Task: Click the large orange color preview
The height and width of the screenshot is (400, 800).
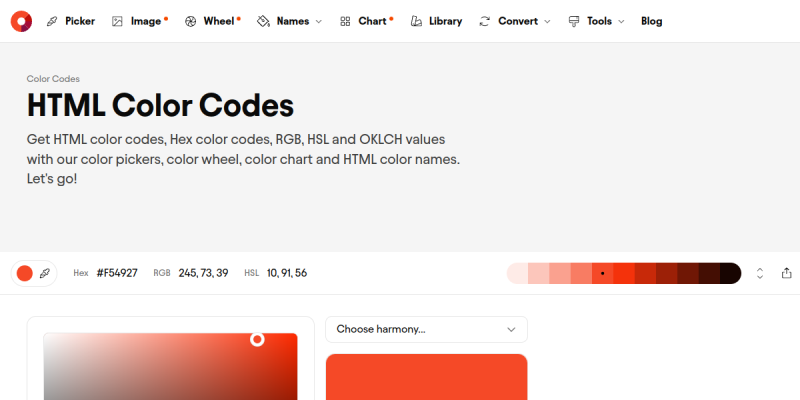Action: click(427, 377)
